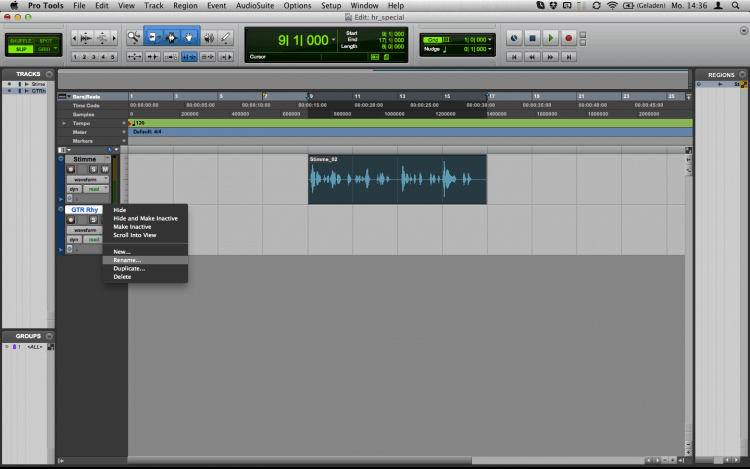Click the audio waveform zoom icon
This screenshot has height=469, width=750.
(86, 38)
